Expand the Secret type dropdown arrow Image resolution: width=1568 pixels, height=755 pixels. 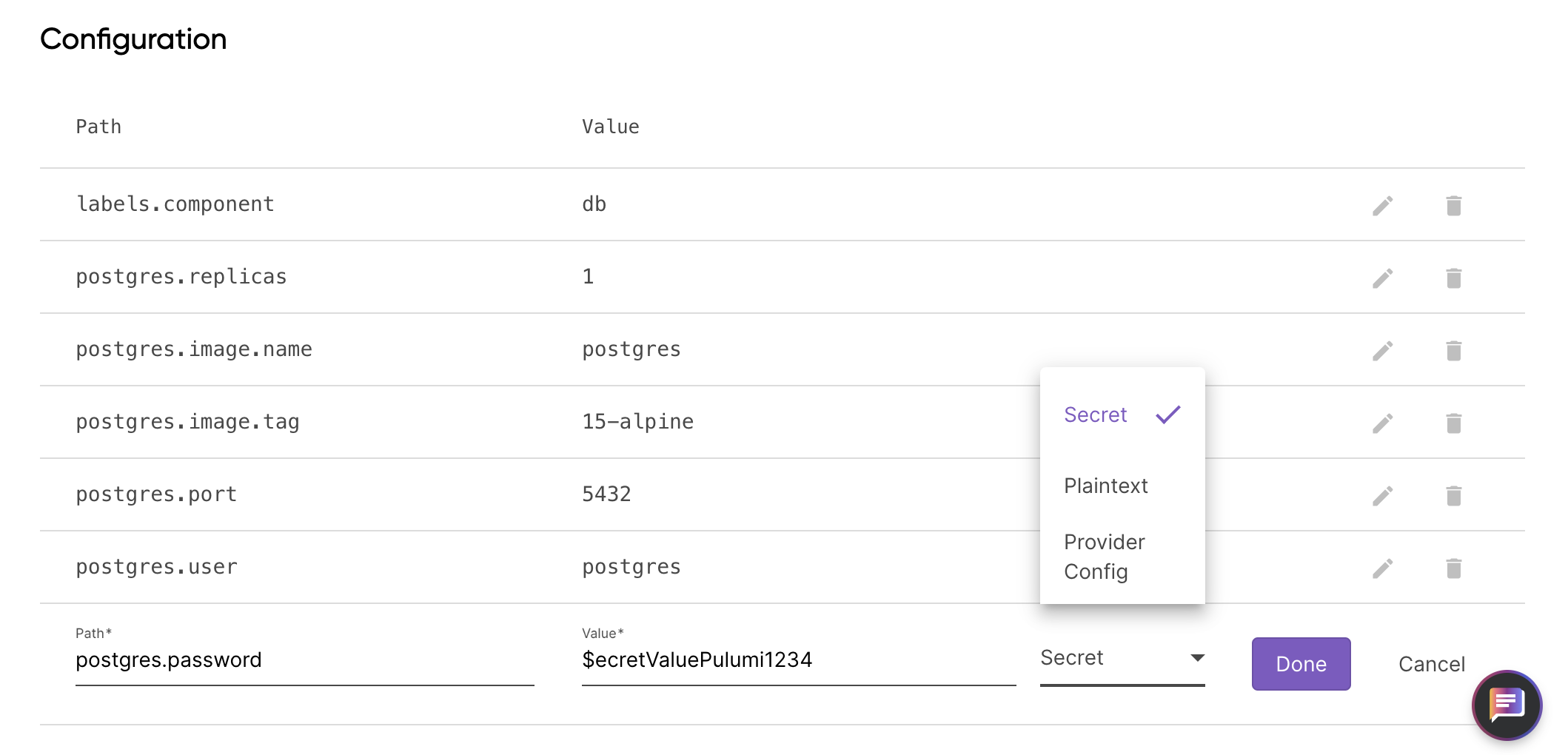pos(1197,658)
